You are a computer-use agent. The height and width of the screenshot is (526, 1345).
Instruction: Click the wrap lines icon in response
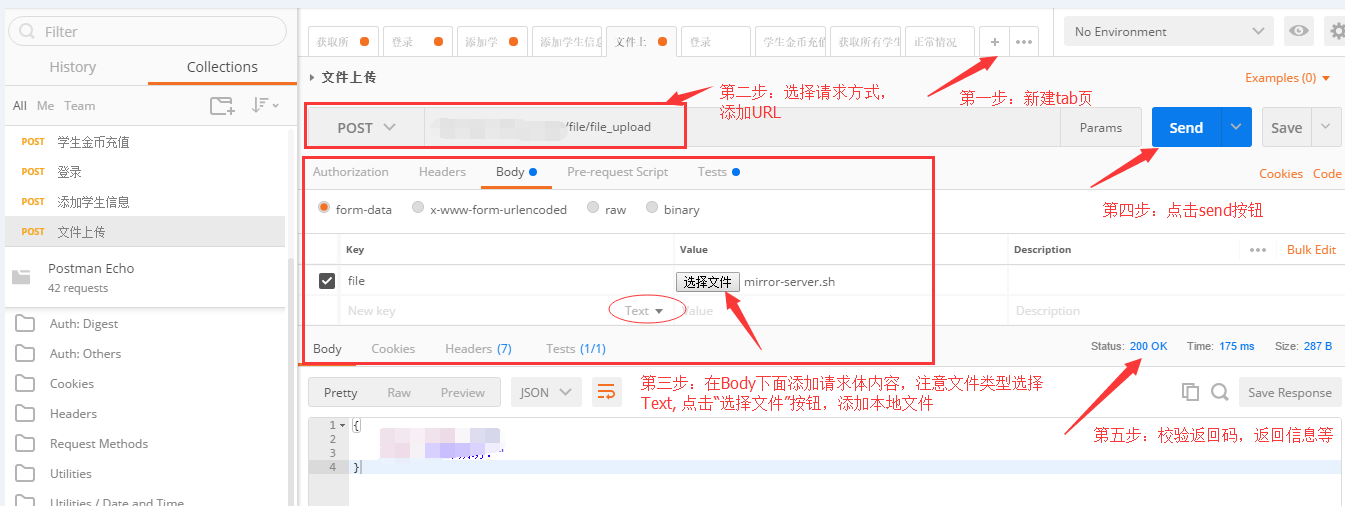606,392
